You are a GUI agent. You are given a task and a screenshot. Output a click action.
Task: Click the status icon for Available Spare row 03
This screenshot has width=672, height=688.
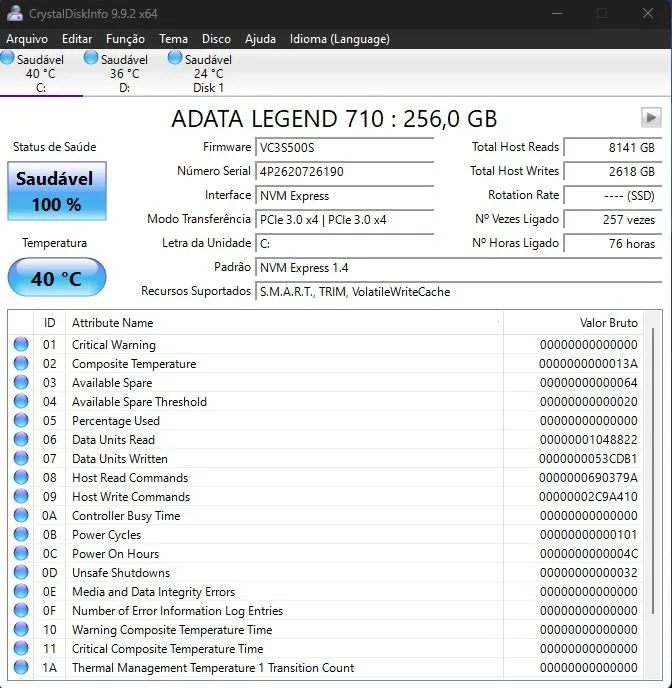click(21, 382)
